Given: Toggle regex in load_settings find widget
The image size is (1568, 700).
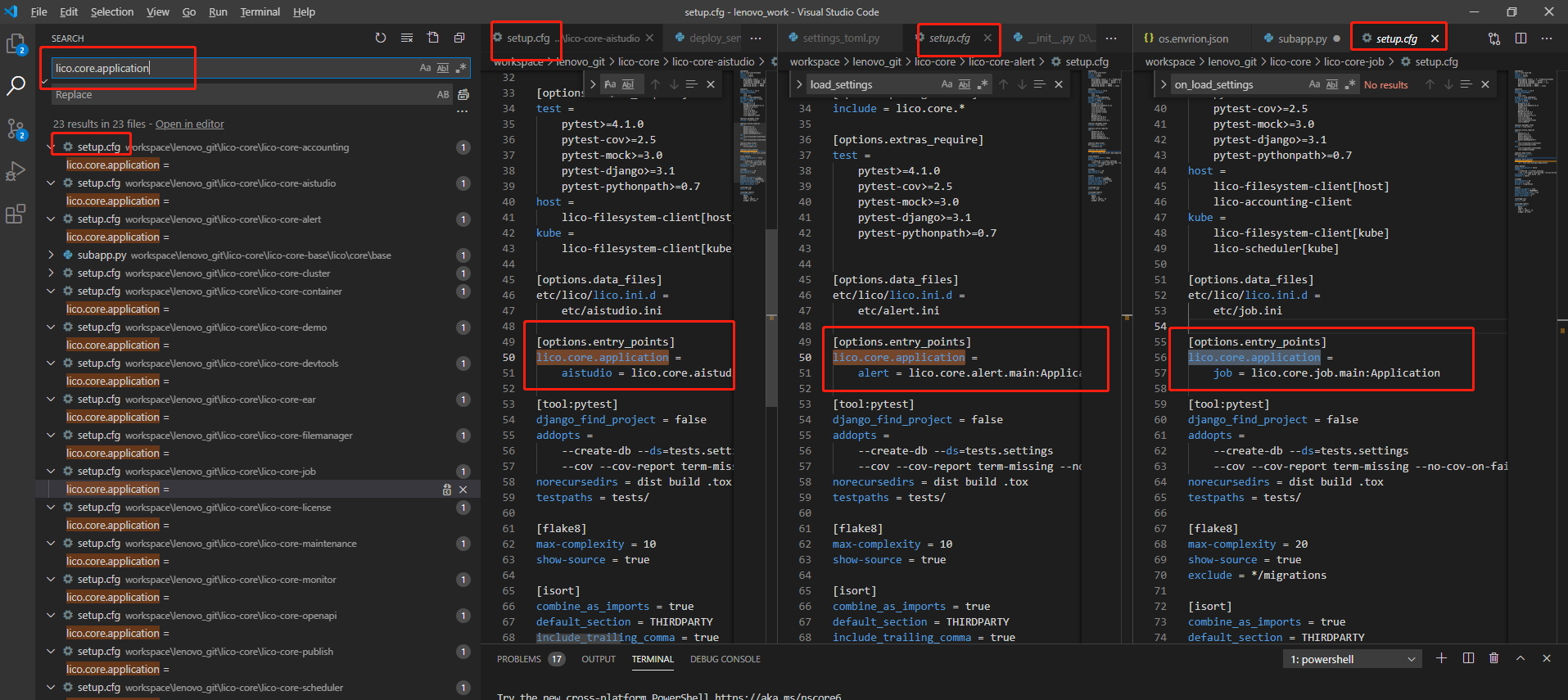Looking at the screenshot, I should click(x=983, y=84).
